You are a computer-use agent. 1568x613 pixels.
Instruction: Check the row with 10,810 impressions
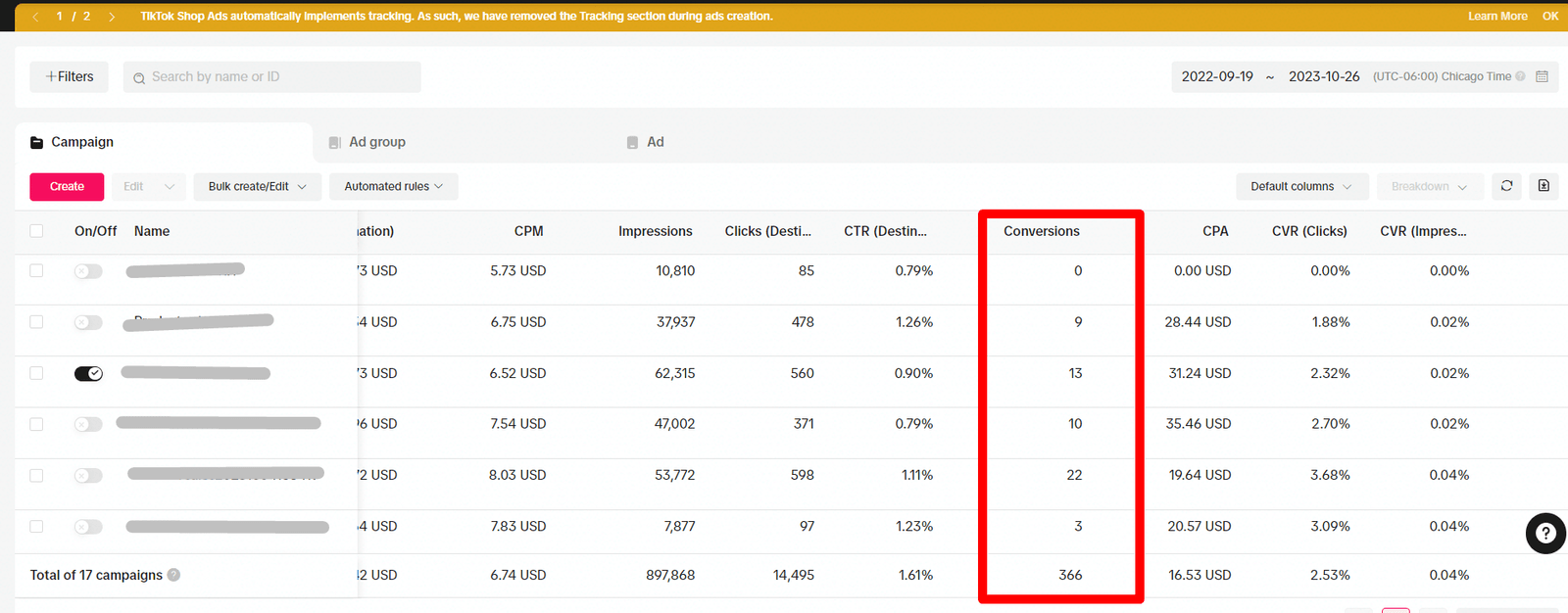[x=36, y=270]
